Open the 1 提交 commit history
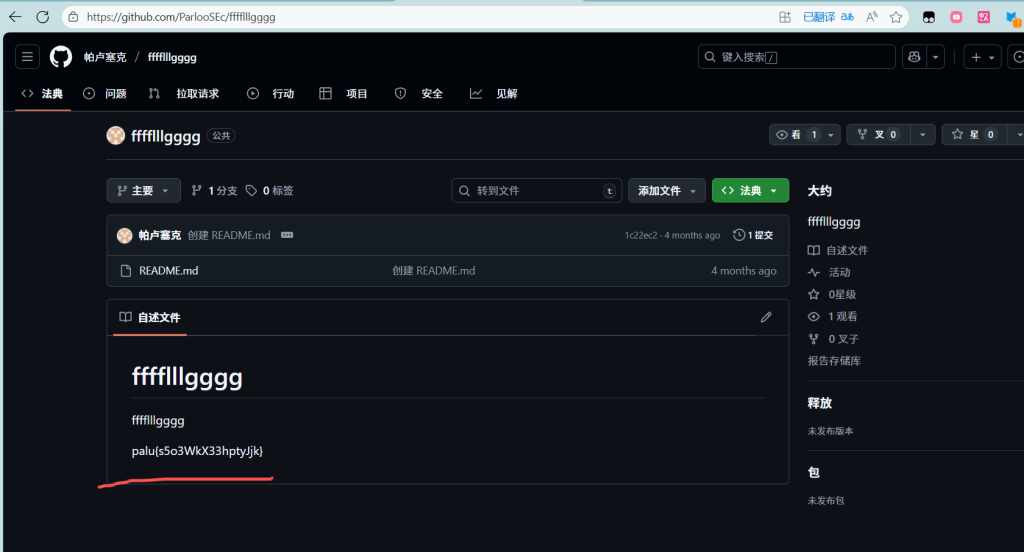Screen dimensions: 1024x552 753,235
